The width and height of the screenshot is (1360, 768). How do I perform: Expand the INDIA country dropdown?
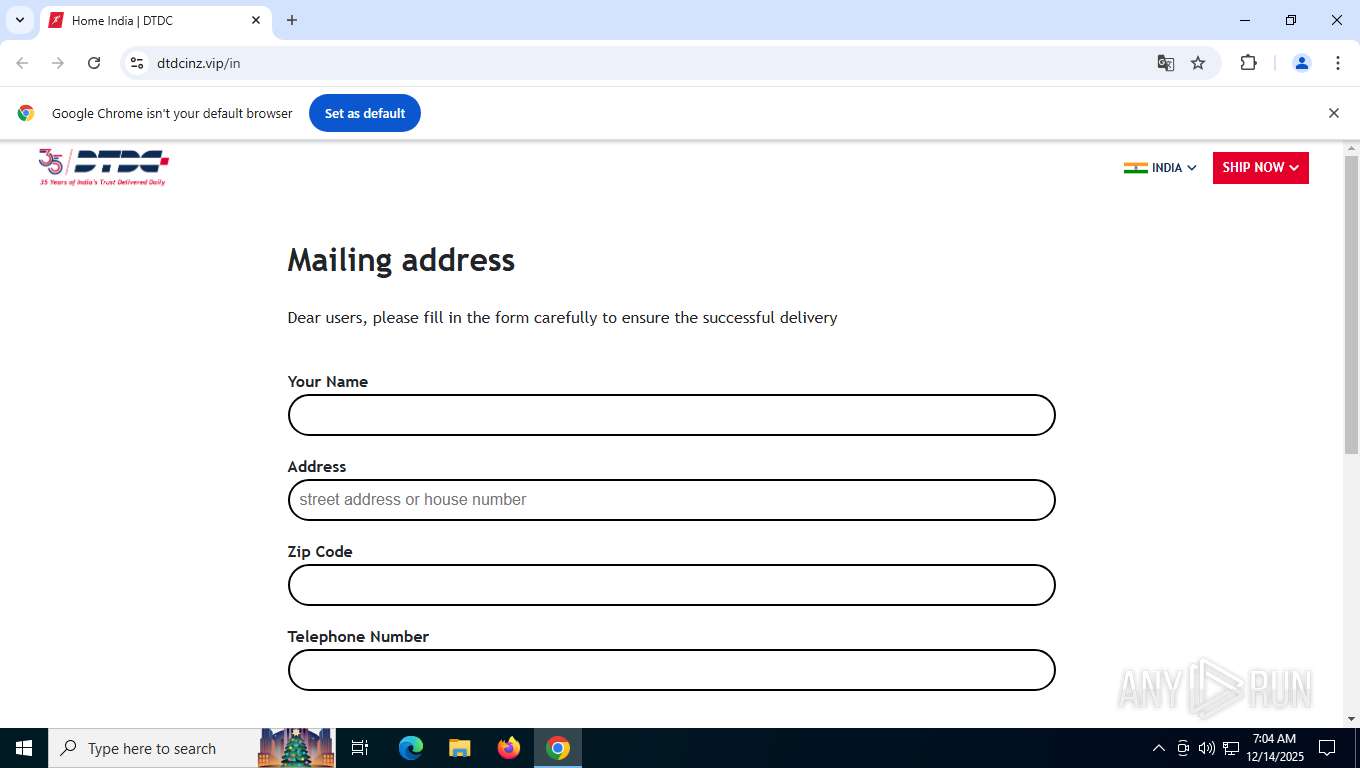[x=1160, y=168]
